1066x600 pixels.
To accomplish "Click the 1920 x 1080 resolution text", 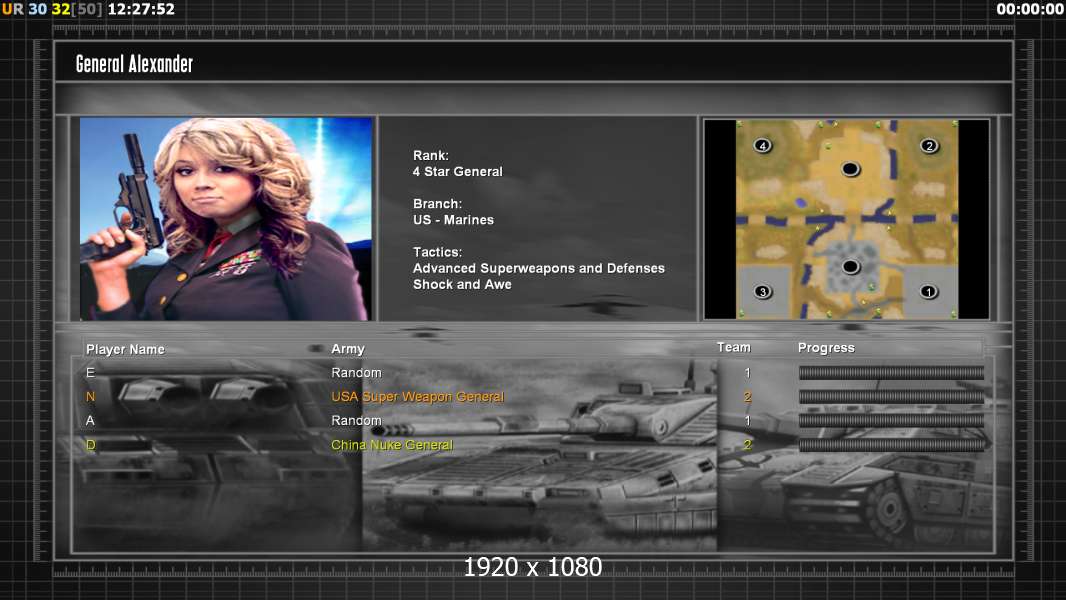I will click(x=532, y=567).
